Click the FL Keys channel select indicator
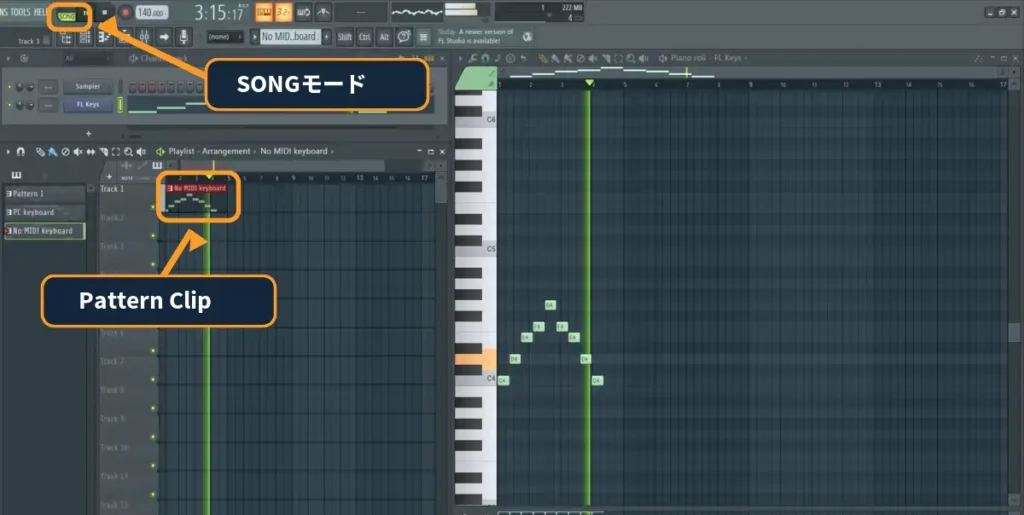 coord(120,104)
